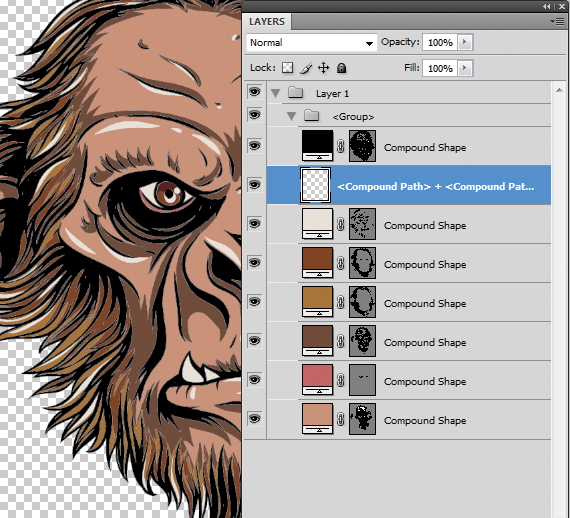Image resolution: width=570 pixels, height=518 pixels.
Task: Click the lock position move icon
Action: click(x=324, y=68)
